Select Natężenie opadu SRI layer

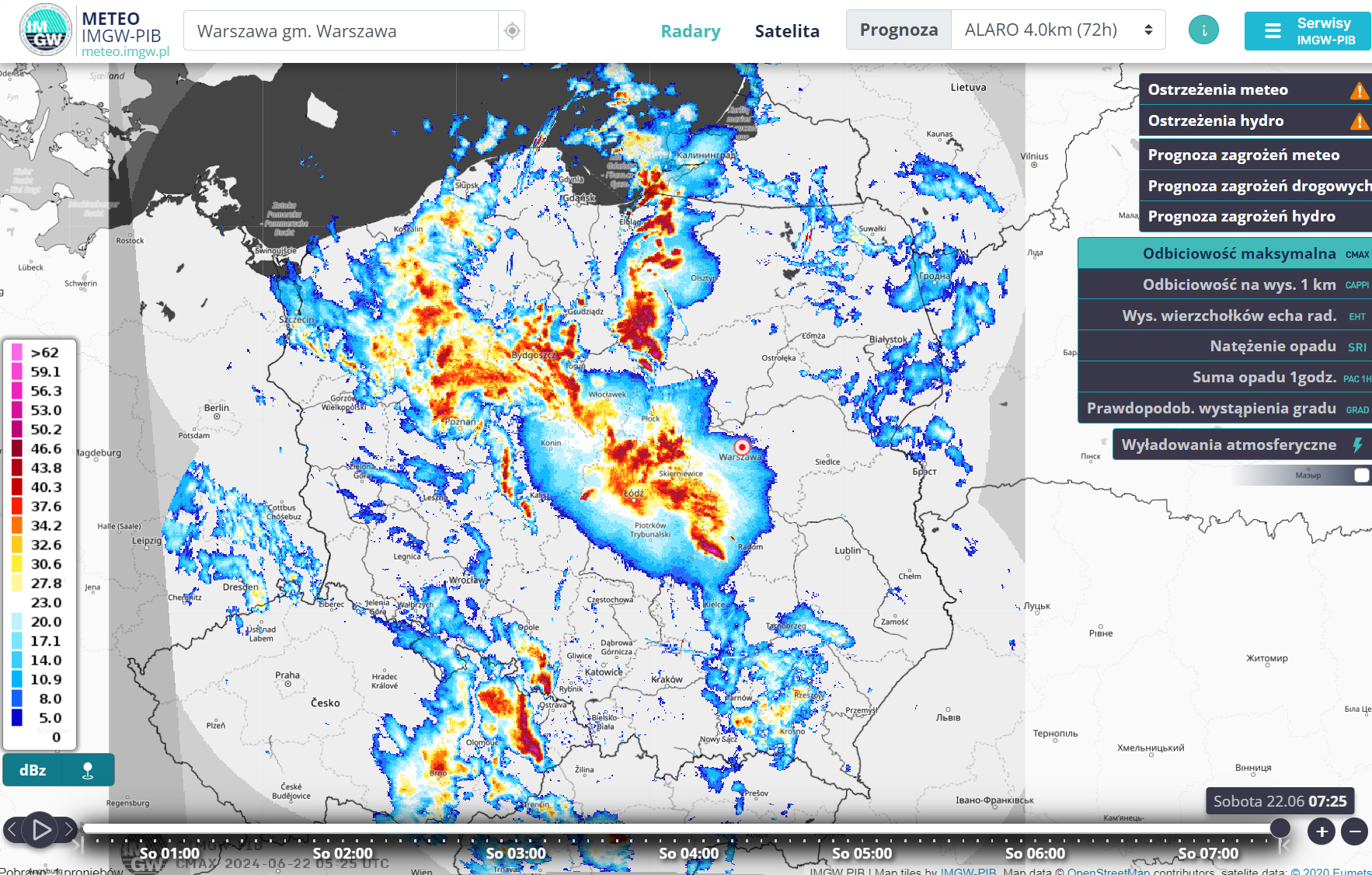1224,346
